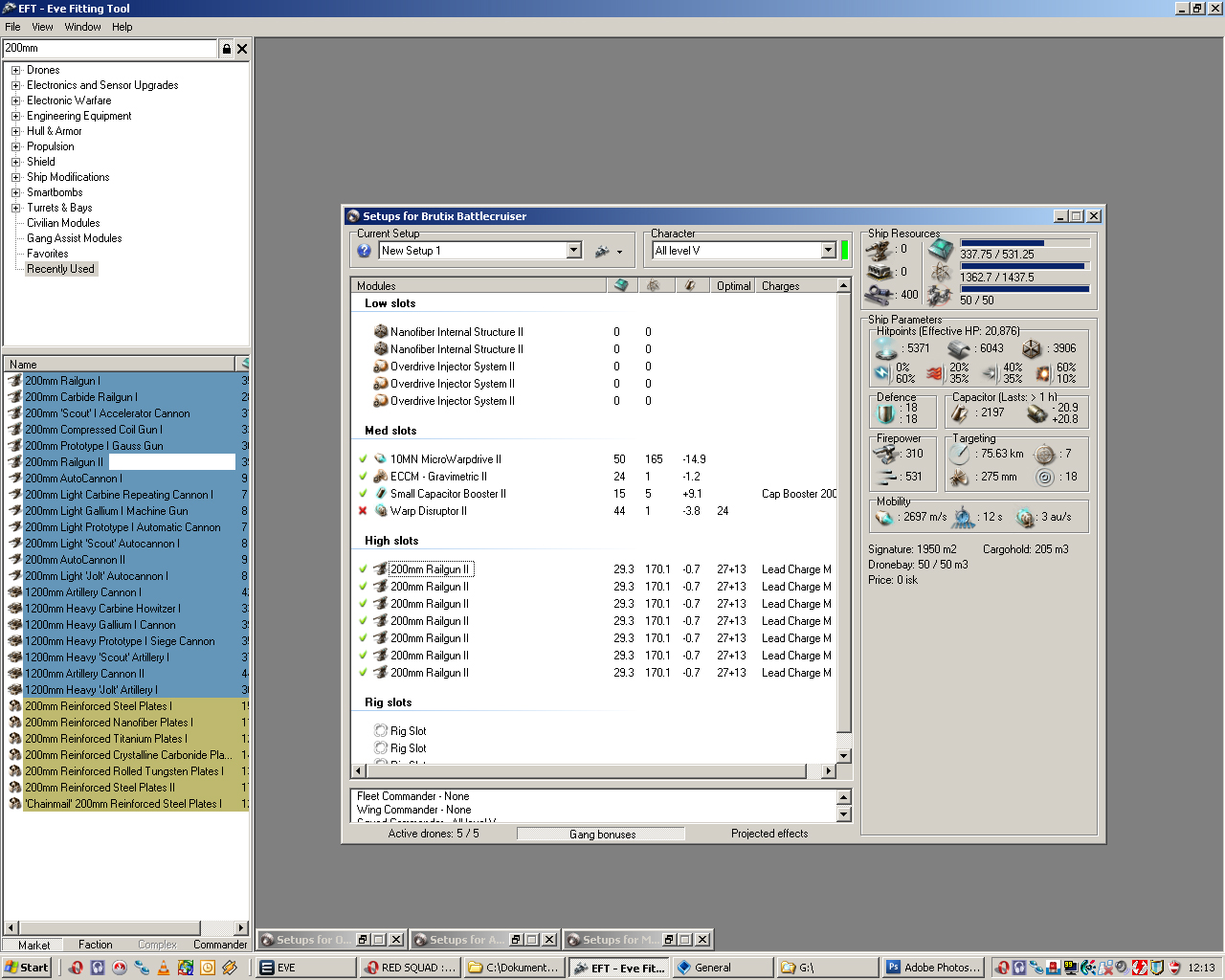Click the Gang bonuses button

(601, 835)
